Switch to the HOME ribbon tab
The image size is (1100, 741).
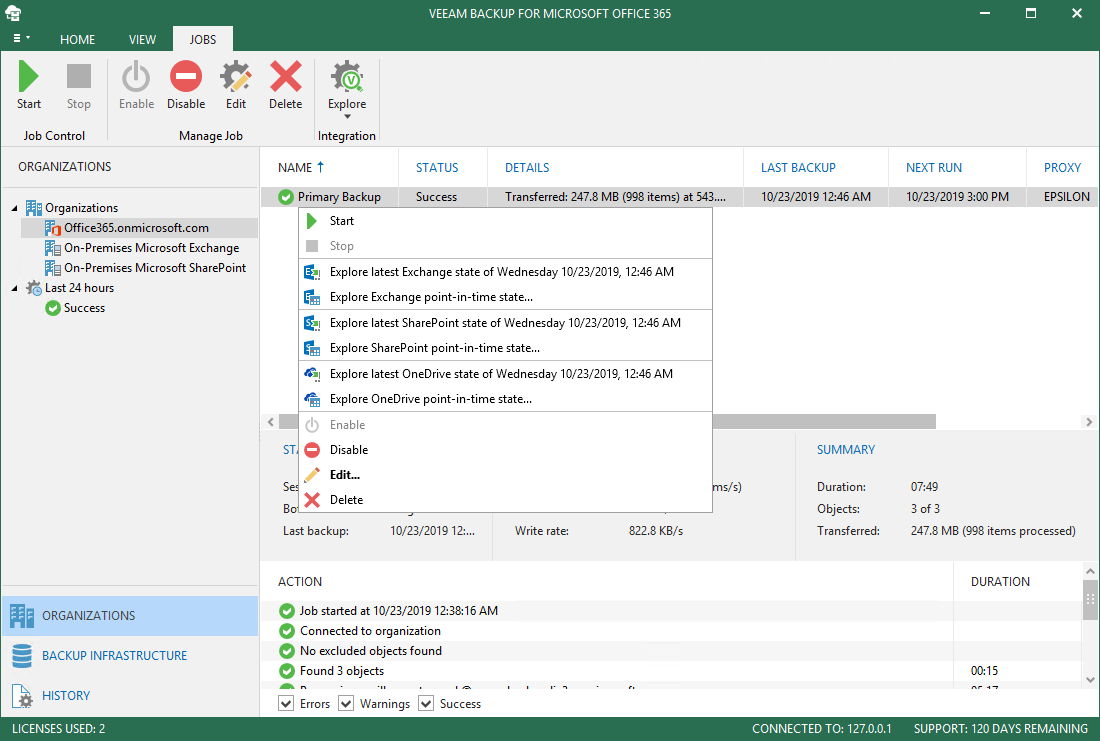[x=77, y=39]
